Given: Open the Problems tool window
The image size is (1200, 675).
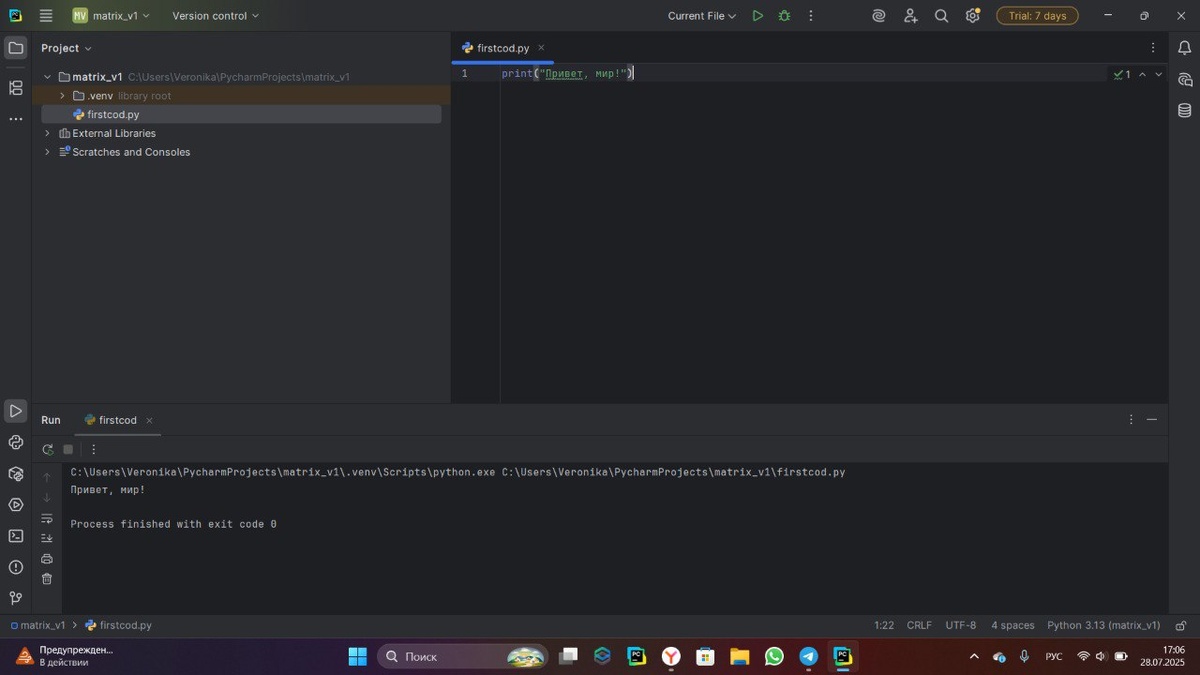Looking at the screenshot, I should 16,567.
